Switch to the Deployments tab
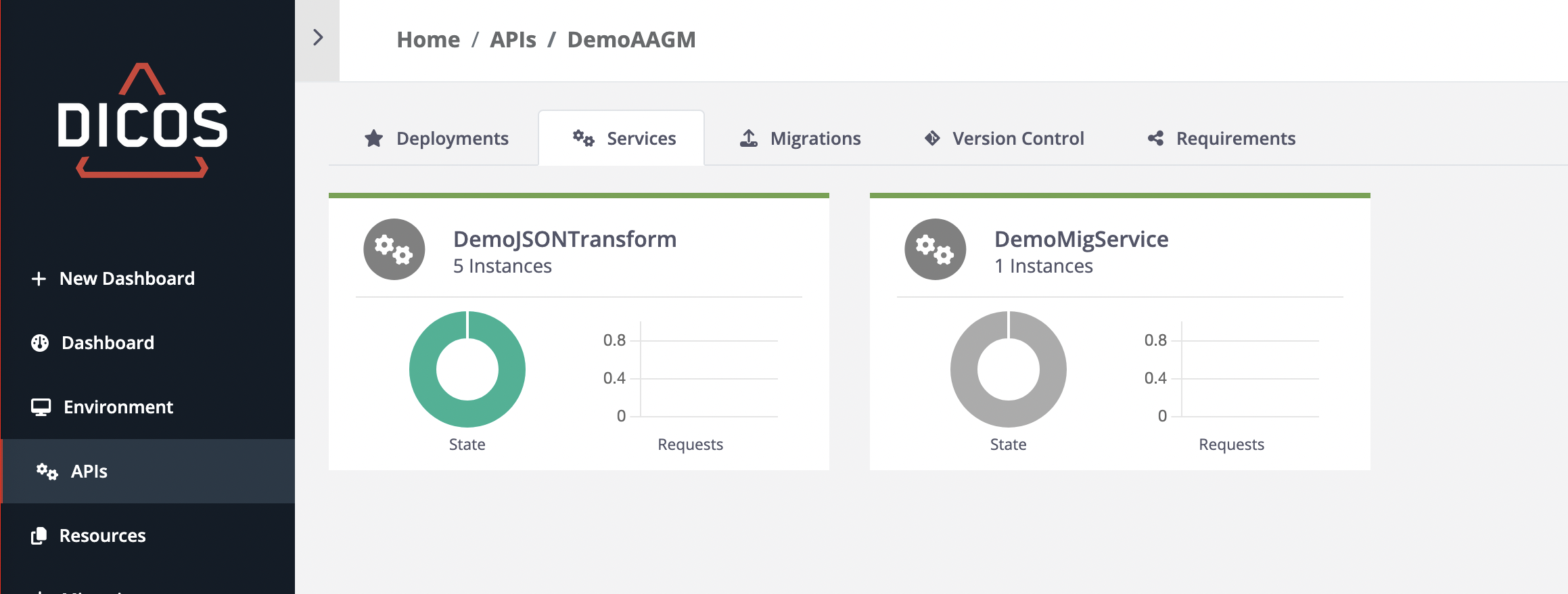1568x594 pixels. pyautogui.click(x=437, y=139)
